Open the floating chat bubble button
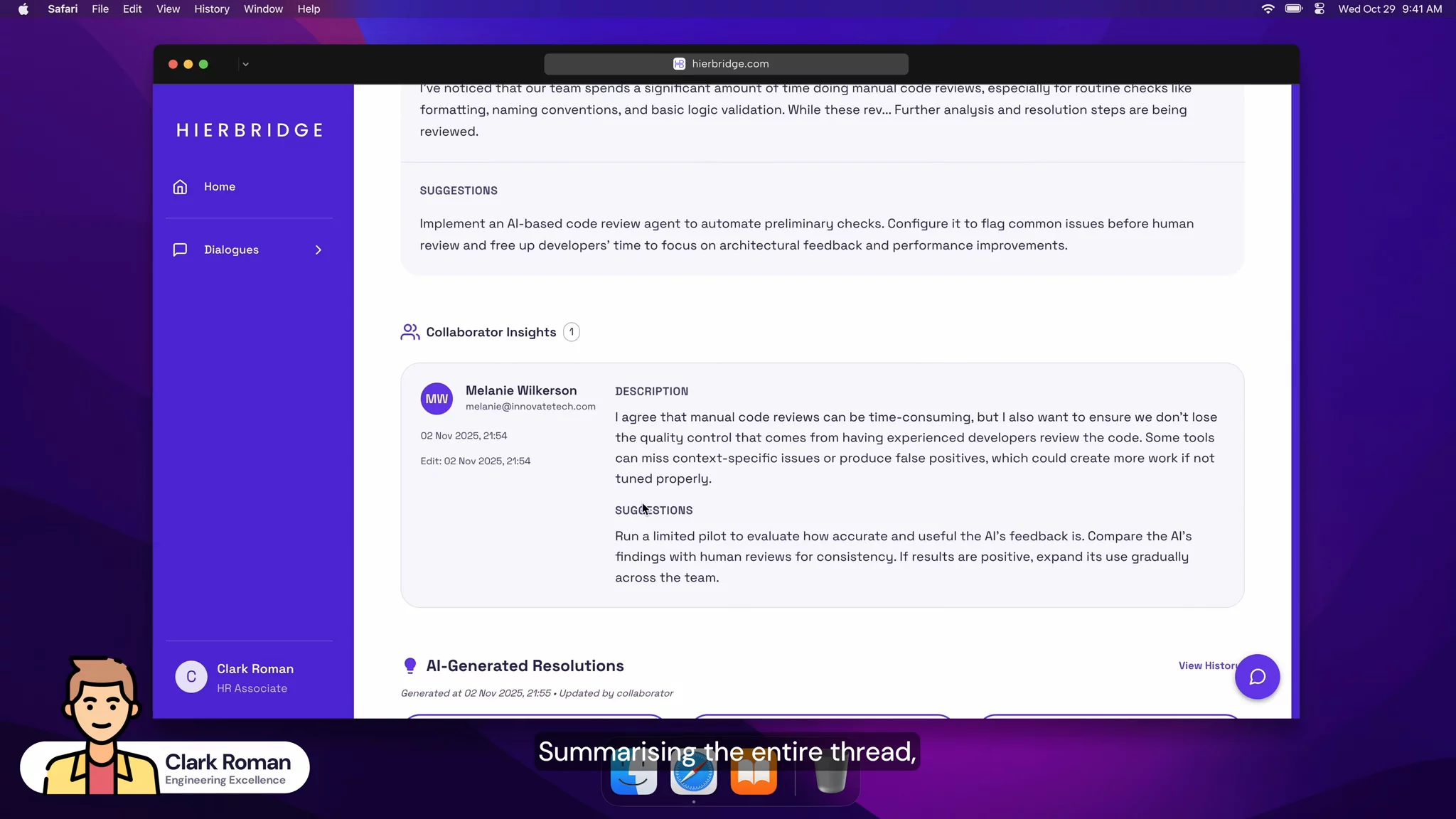Screen dimensions: 1456x819 coord(1256,676)
